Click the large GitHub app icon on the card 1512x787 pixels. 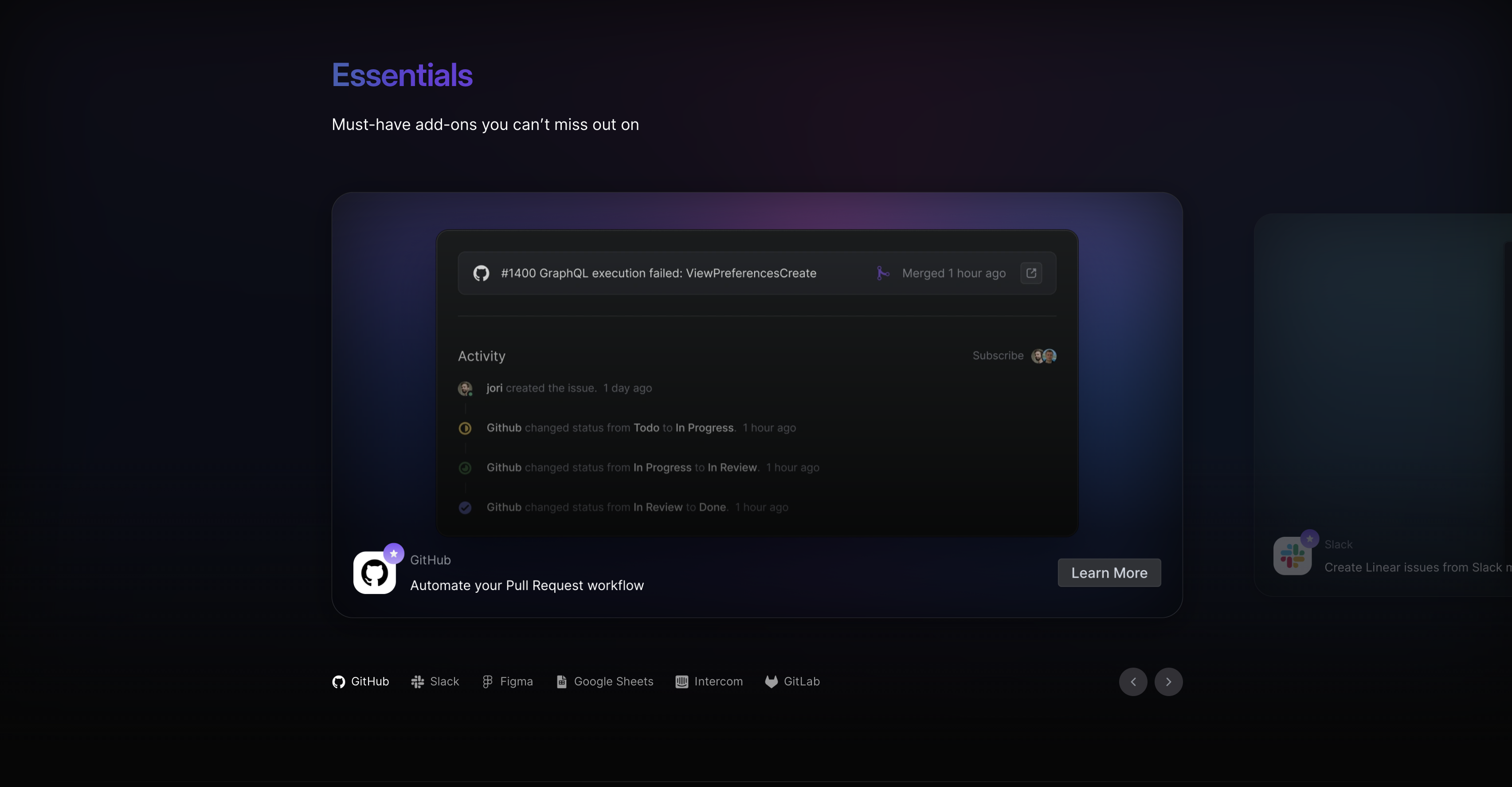click(x=375, y=573)
